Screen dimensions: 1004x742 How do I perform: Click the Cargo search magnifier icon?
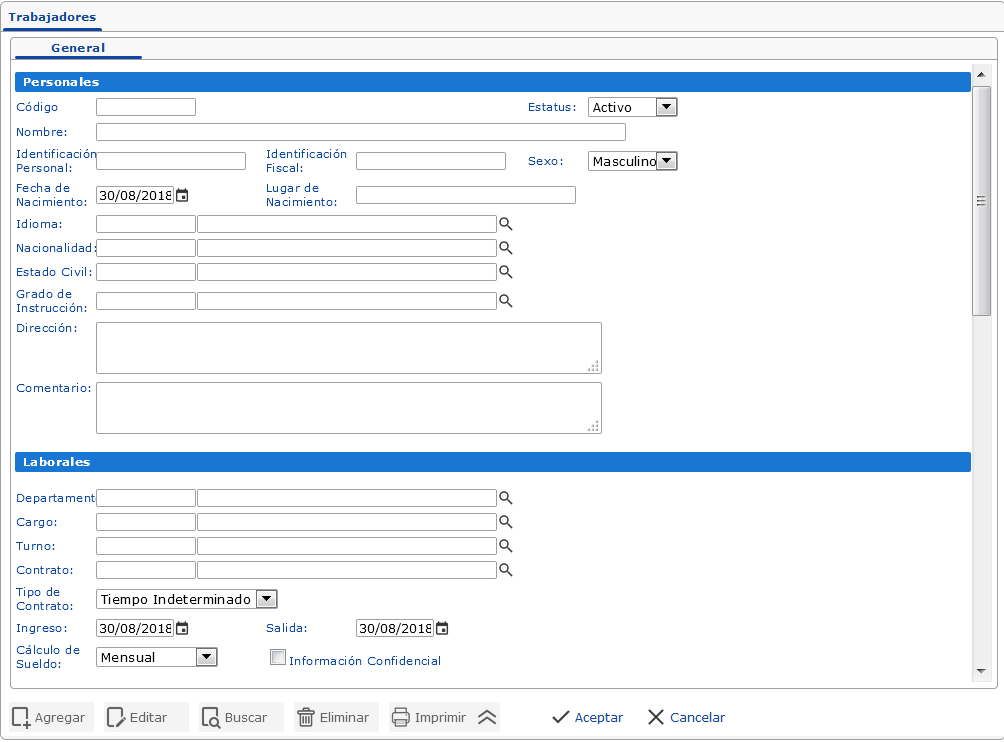[506, 522]
